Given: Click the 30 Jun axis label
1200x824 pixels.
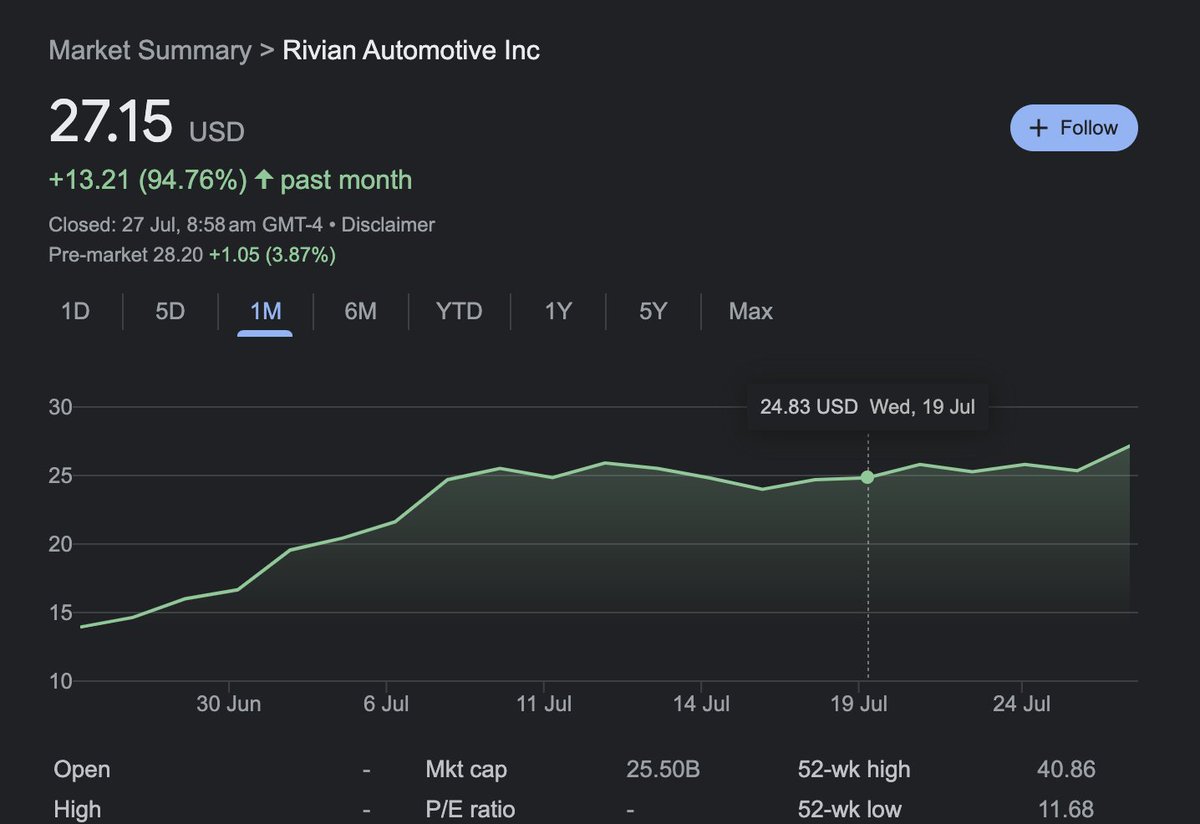Looking at the screenshot, I should tap(229, 704).
